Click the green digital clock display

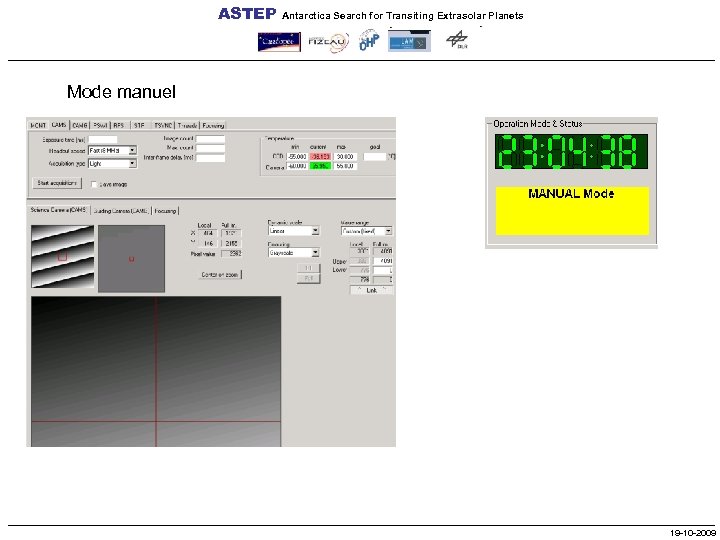pyautogui.click(x=571, y=152)
